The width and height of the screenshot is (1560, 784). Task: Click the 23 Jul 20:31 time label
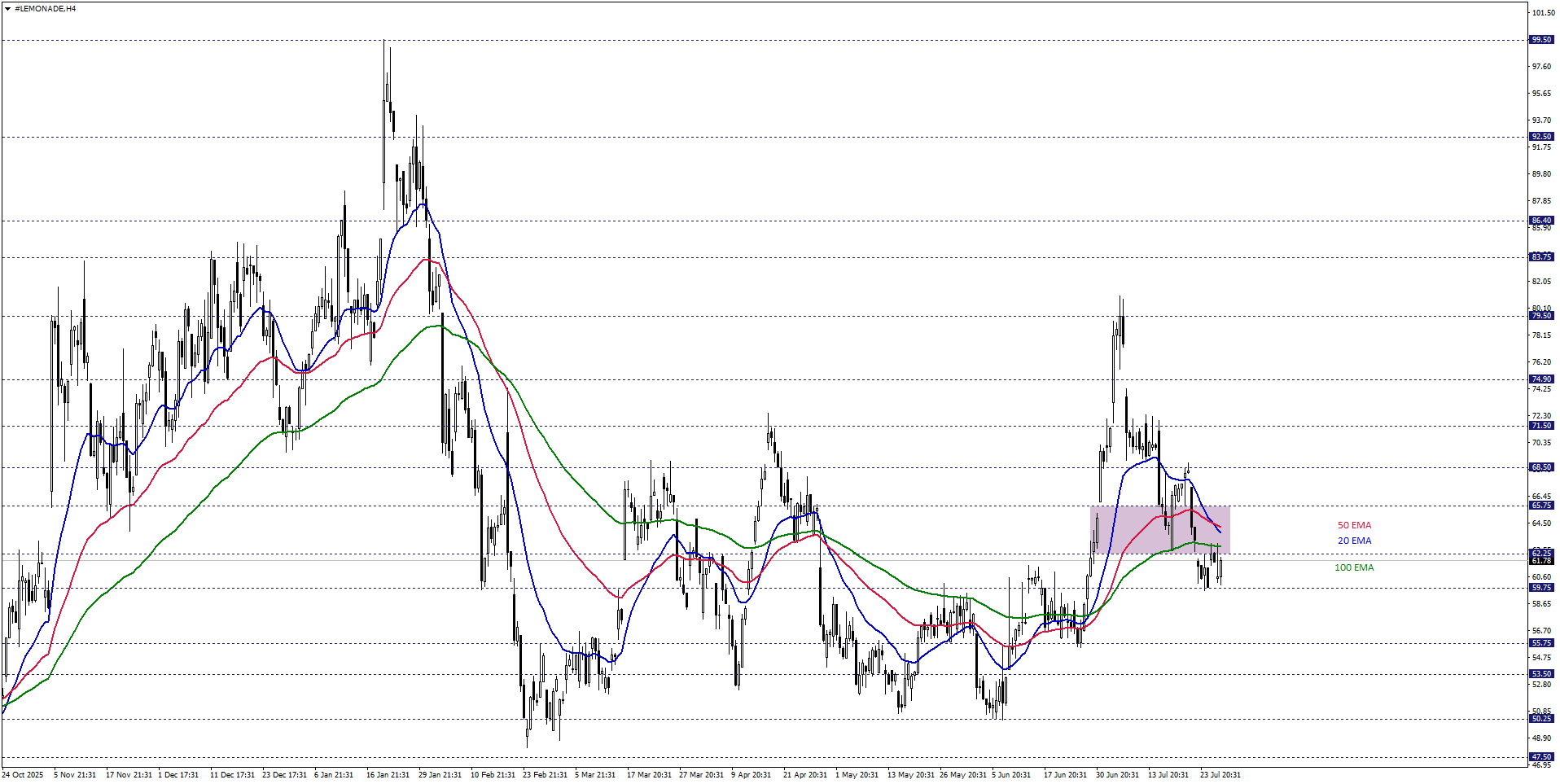coord(1220,775)
